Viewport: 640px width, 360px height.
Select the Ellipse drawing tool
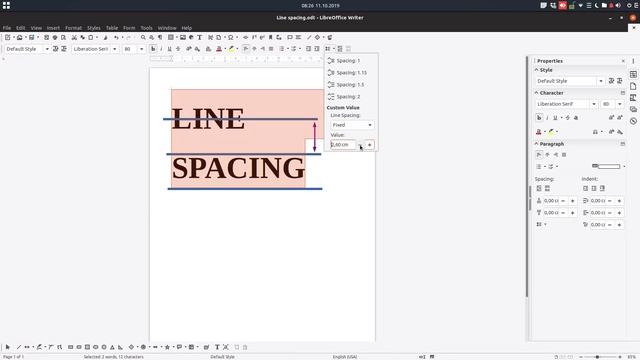pos(96,347)
